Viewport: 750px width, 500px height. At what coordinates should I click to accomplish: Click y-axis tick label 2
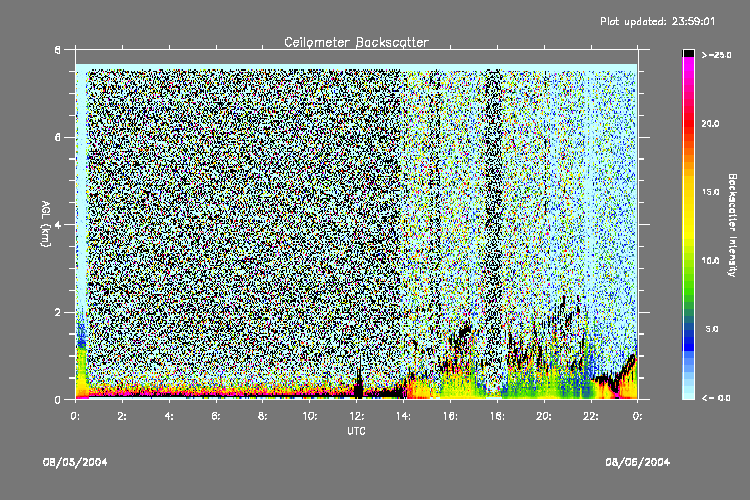58,312
